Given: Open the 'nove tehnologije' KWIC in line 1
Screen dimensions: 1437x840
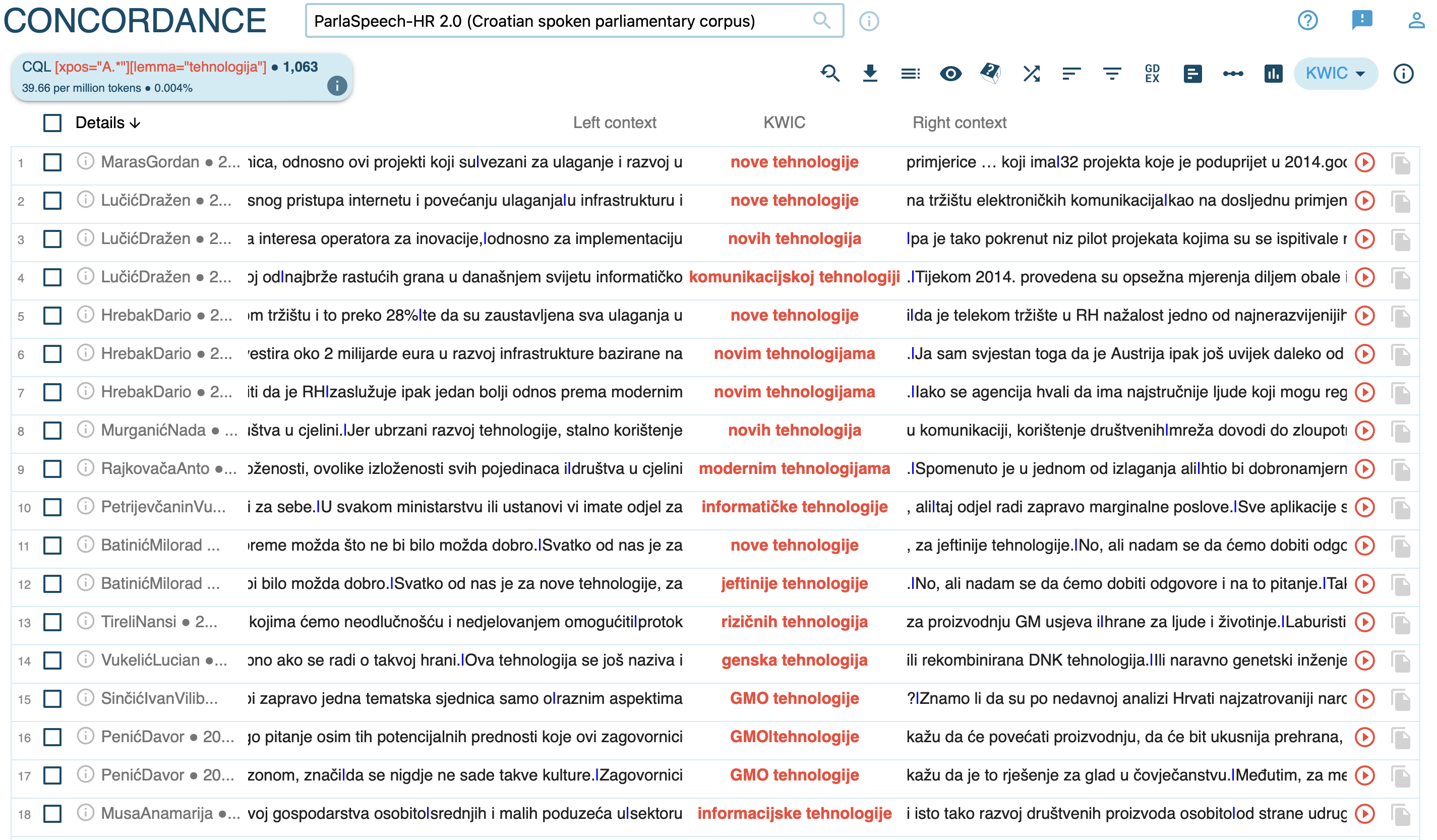Looking at the screenshot, I should [794, 162].
